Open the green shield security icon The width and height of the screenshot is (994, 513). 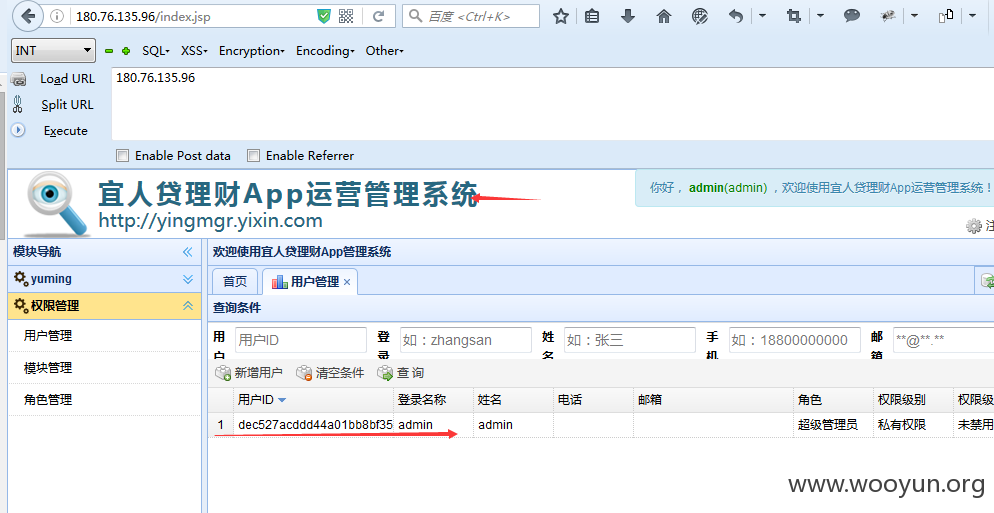(324, 16)
